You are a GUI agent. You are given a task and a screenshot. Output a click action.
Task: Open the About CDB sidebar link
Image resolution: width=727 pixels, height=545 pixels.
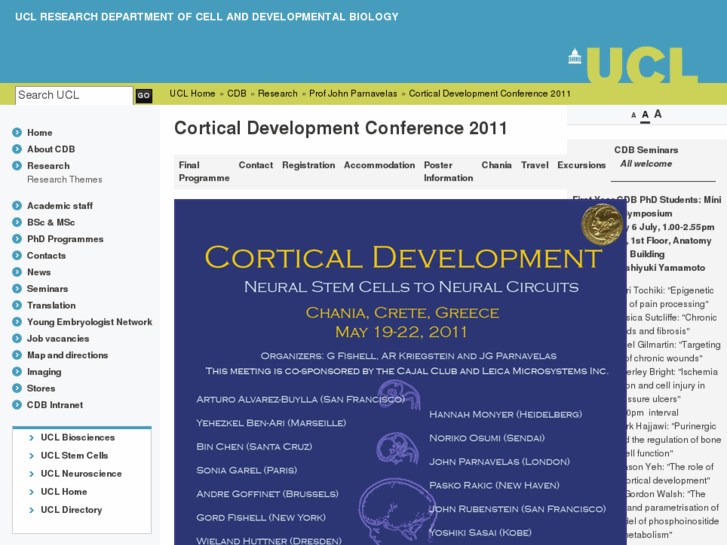pyautogui.click(x=51, y=149)
